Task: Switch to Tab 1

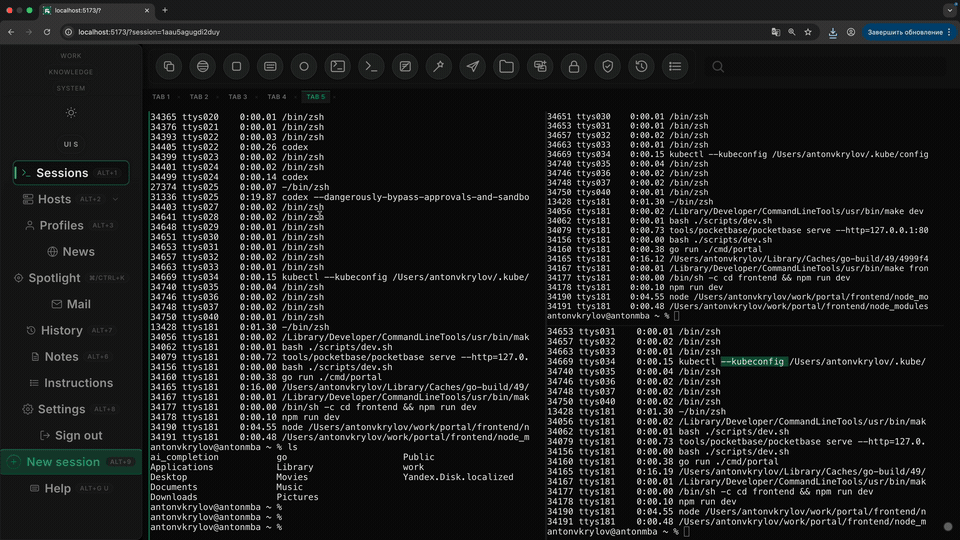Action: tap(161, 97)
